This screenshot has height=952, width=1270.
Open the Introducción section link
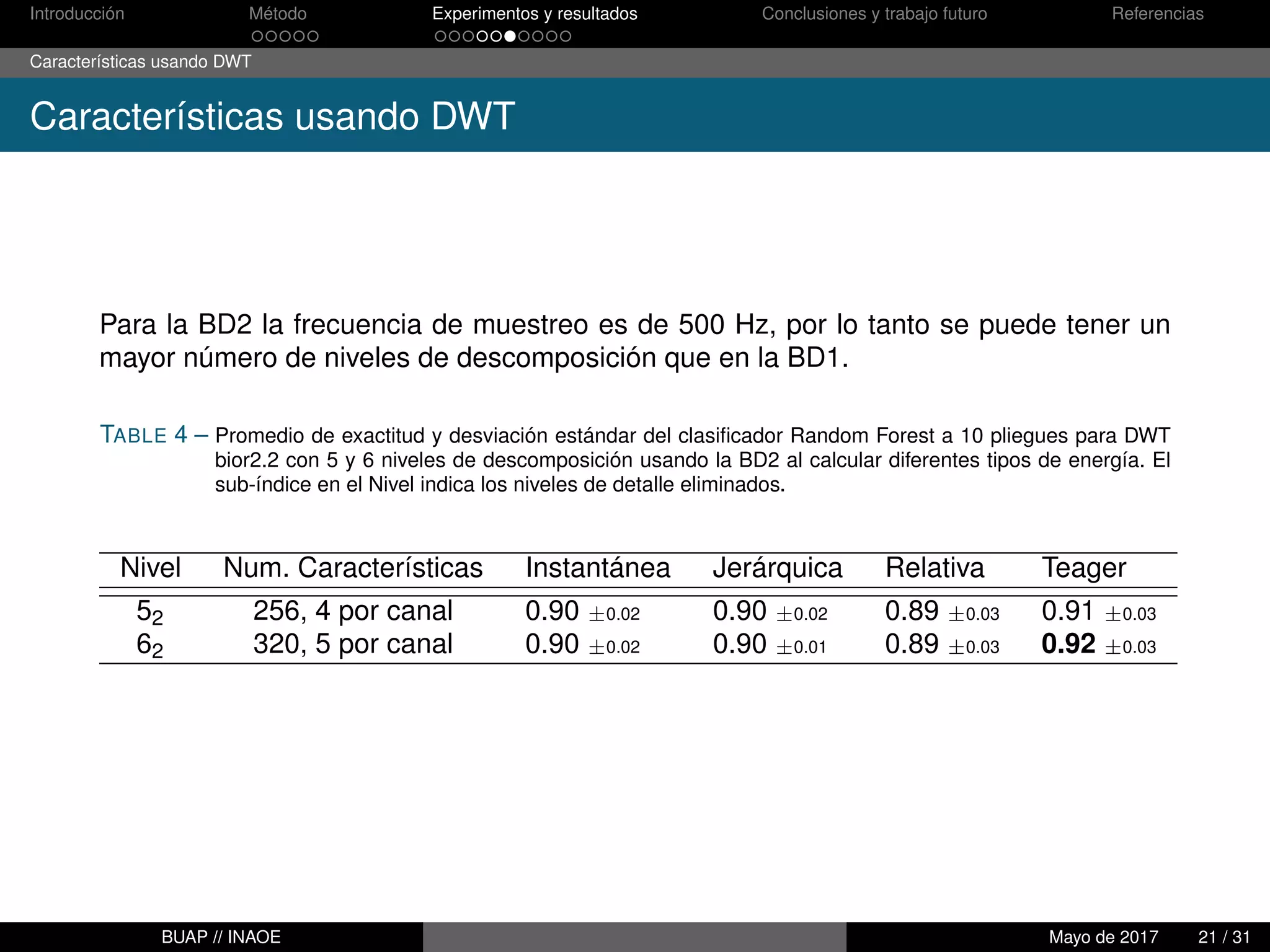pos(77,14)
